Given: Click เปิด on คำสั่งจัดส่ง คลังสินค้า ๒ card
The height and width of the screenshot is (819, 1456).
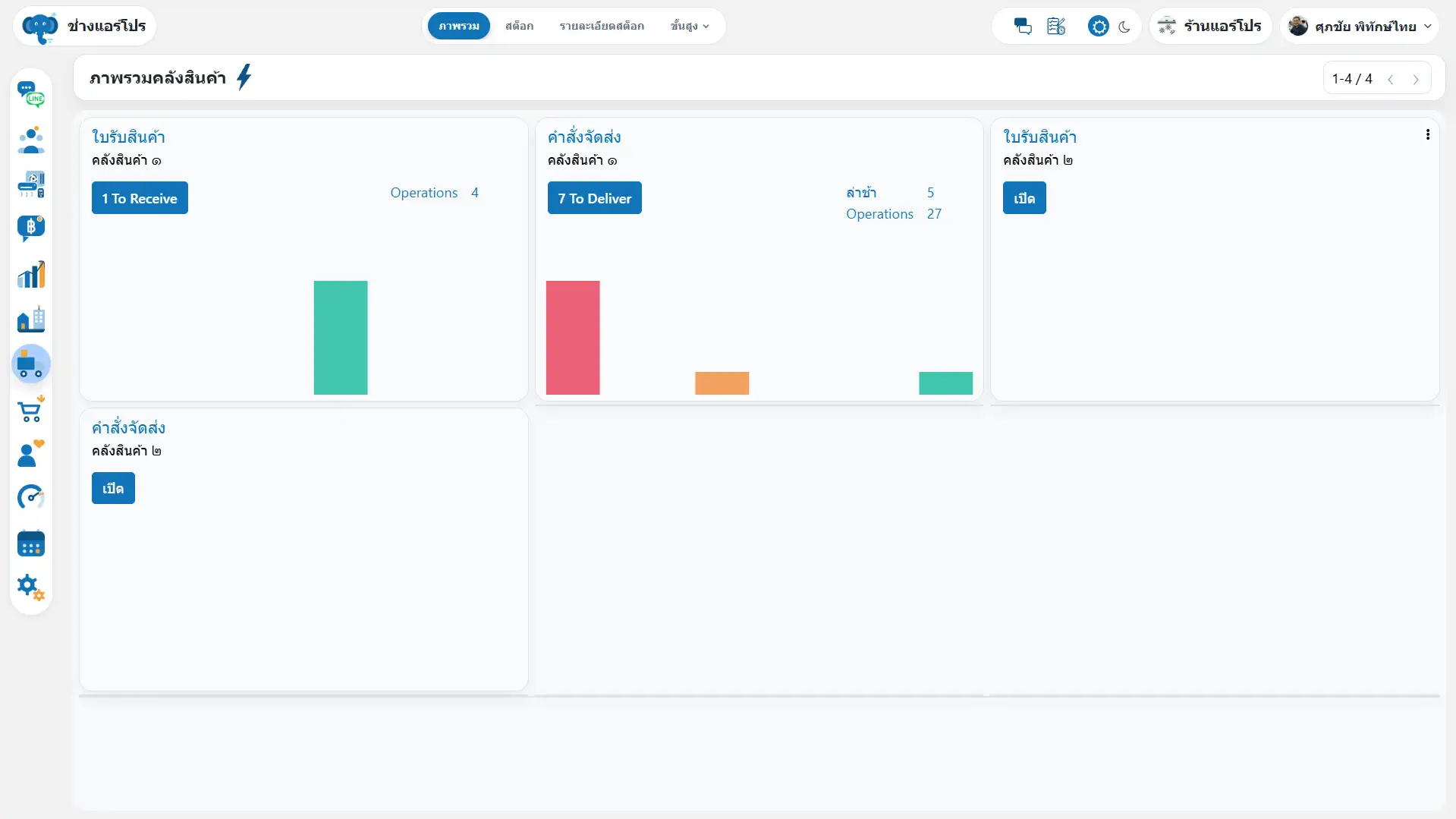Looking at the screenshot, I should (x=113, y=488).
